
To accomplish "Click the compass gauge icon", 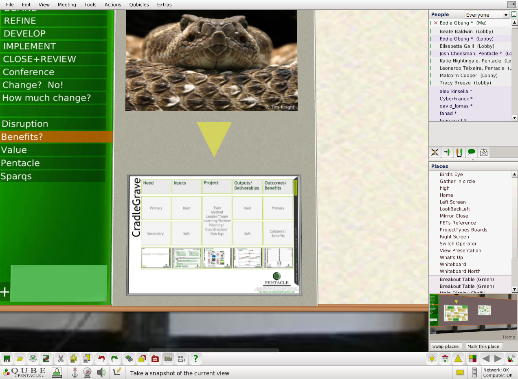I will [x=87, y=372].
